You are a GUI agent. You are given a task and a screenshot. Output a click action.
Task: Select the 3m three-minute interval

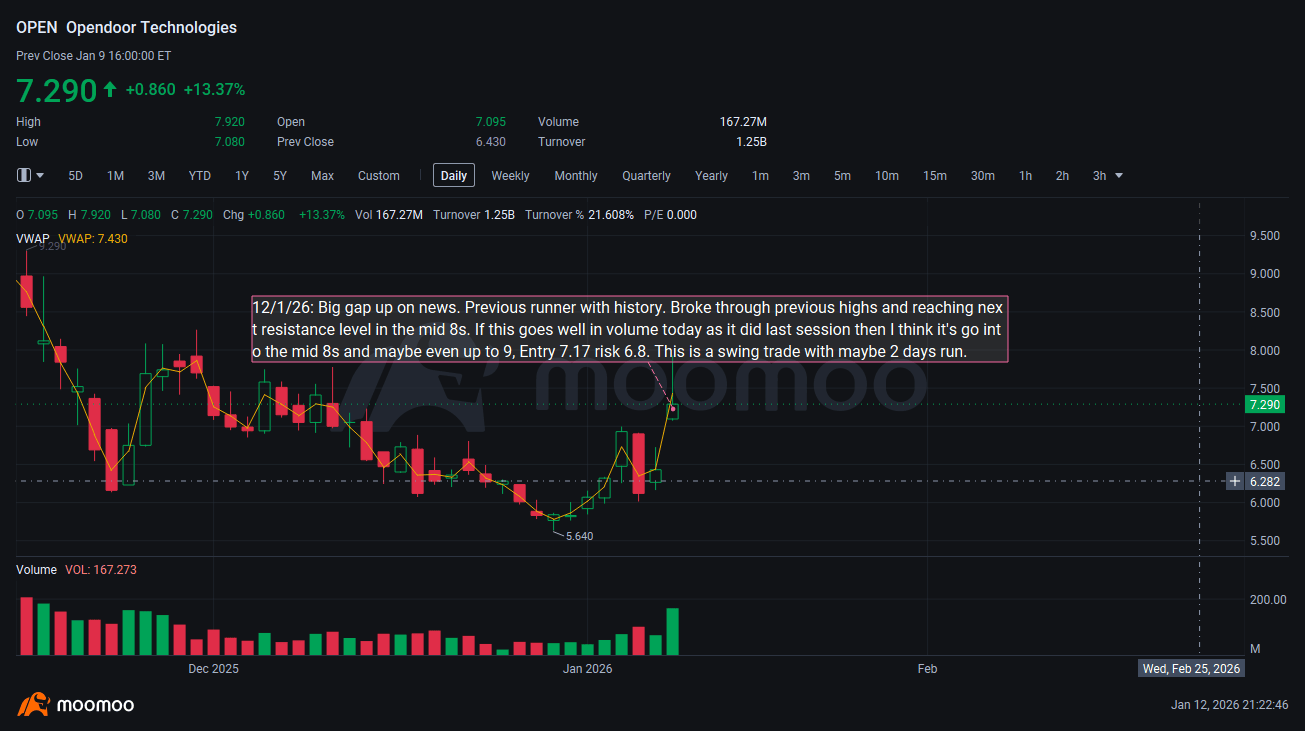801,176
